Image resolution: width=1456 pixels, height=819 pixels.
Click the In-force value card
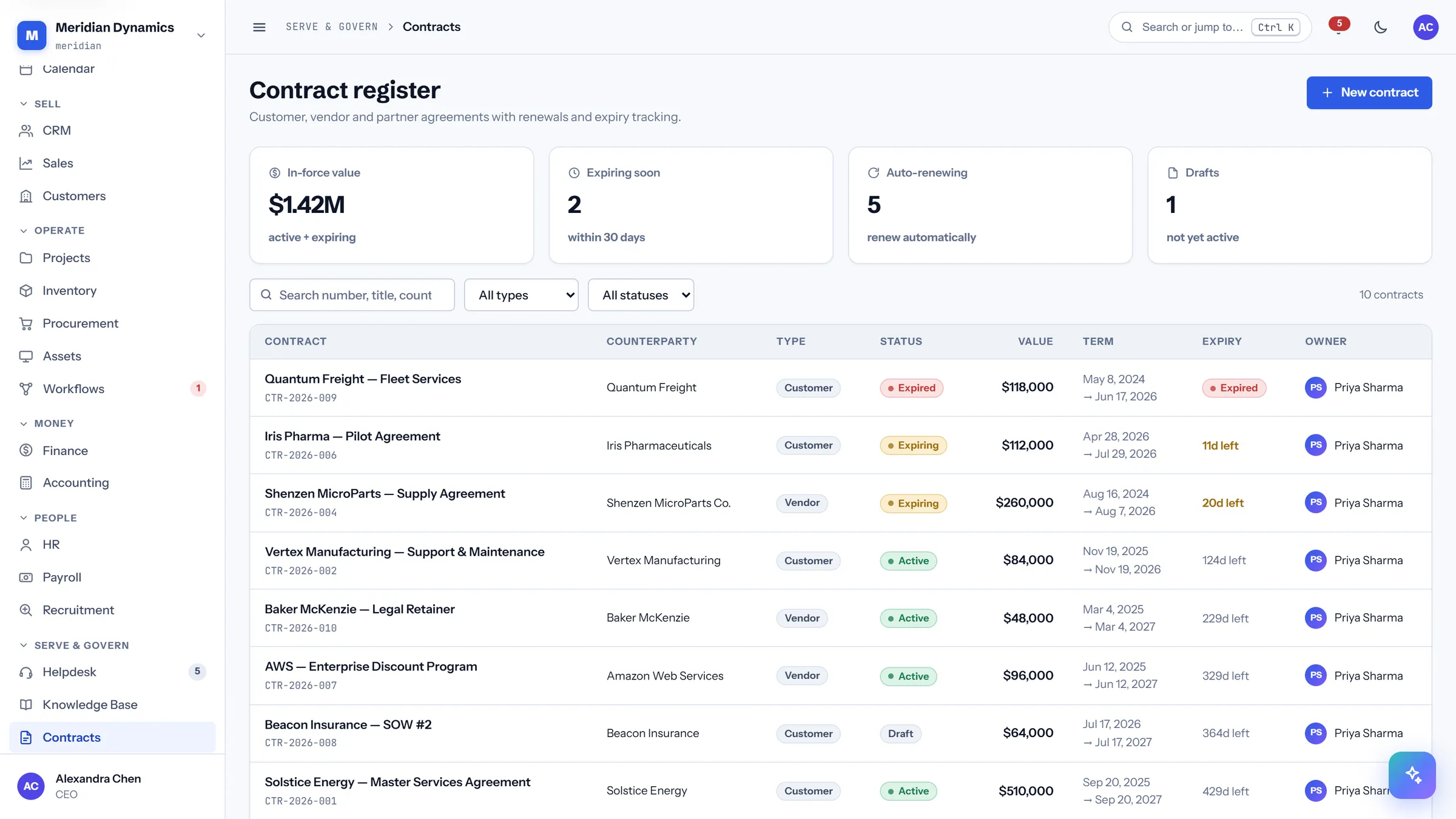click(x=391, y=205)
